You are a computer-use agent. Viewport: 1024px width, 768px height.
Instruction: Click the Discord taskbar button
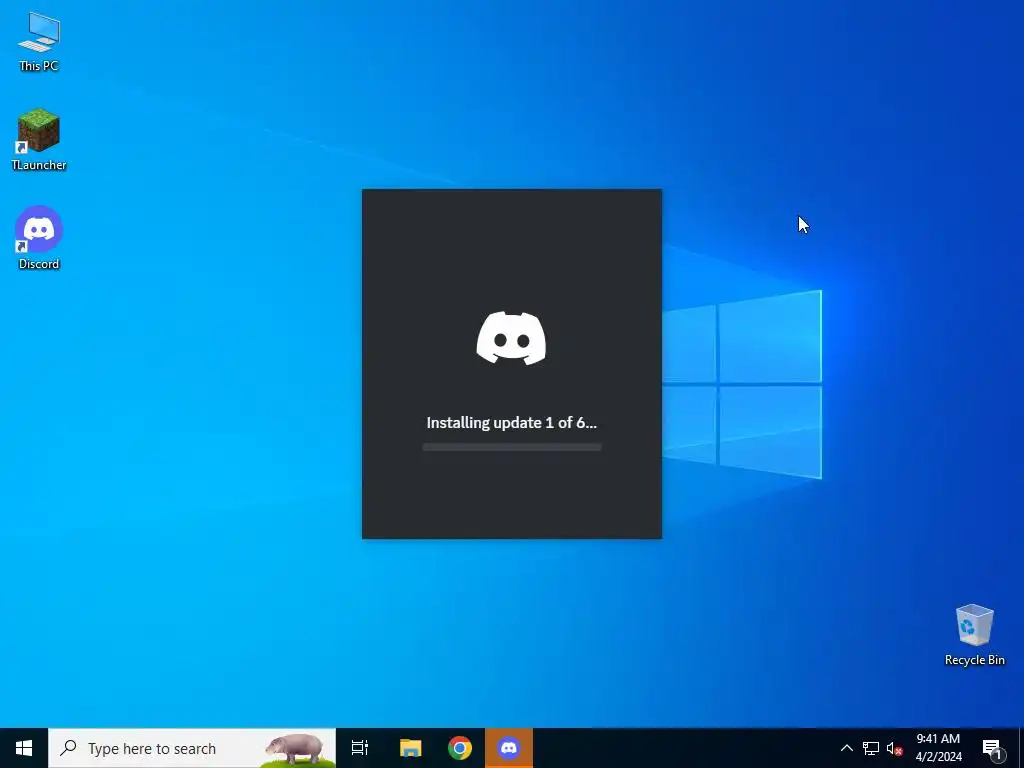tap(509, 748)
